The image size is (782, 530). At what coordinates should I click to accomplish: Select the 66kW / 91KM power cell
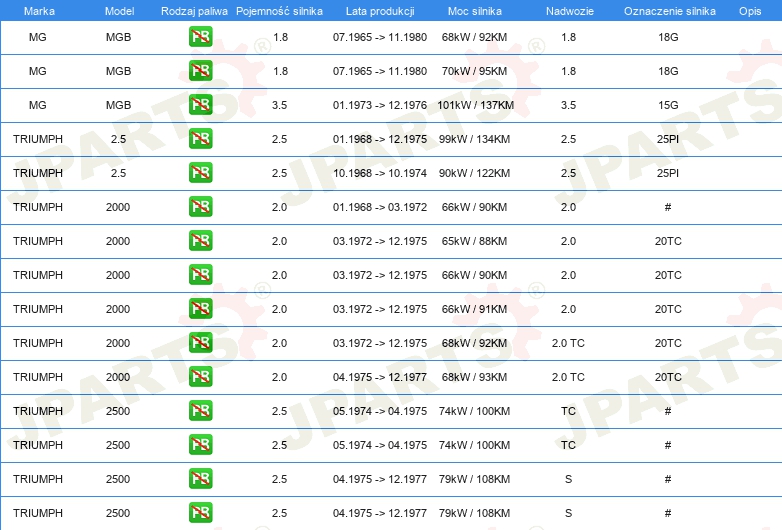[474, 309]
